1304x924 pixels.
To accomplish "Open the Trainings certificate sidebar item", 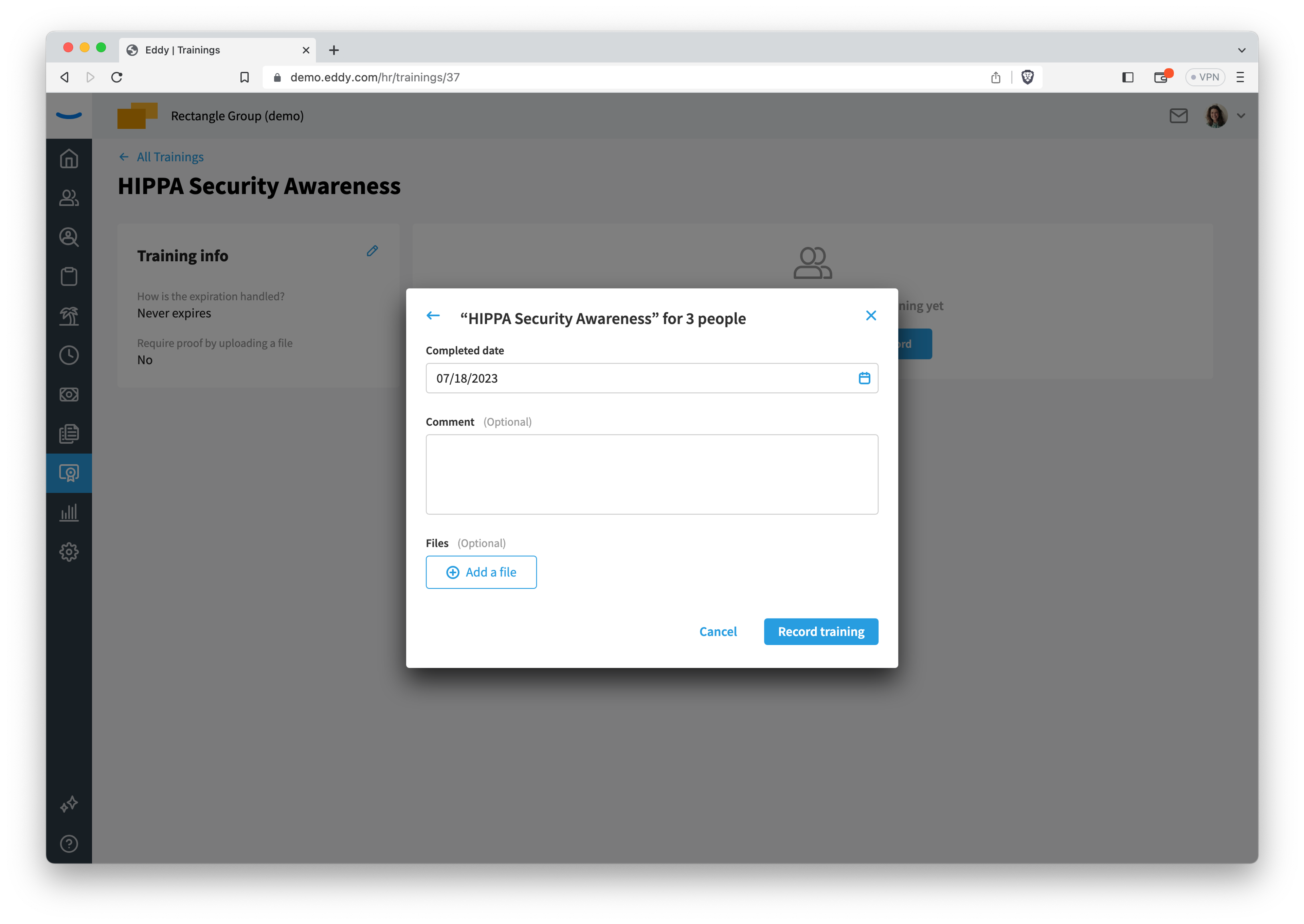I will pyautogui.click(x=69, y=474).
